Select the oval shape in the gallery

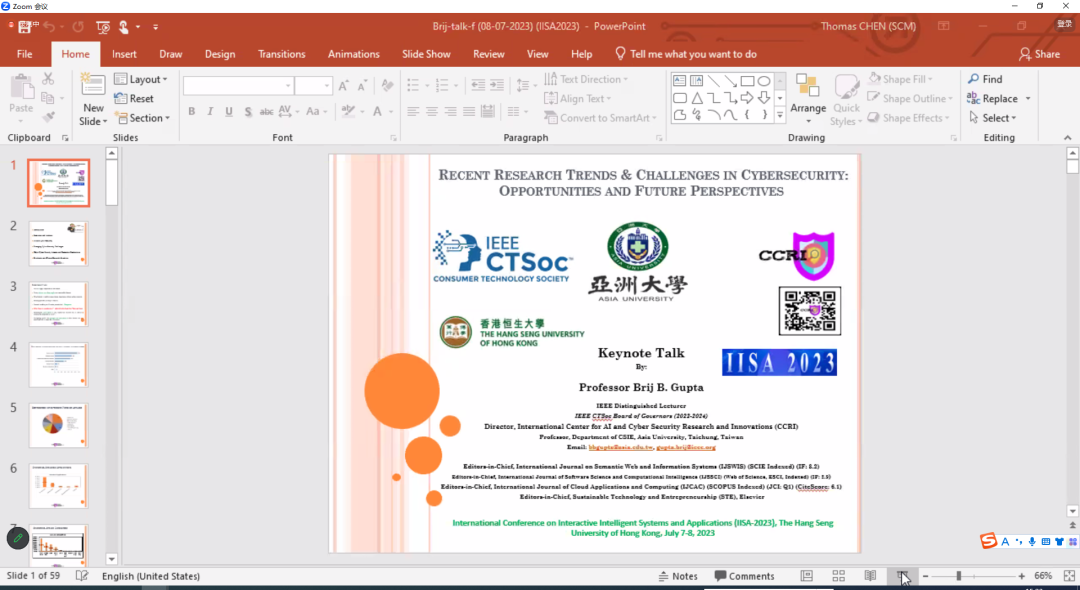click(764, 81)
